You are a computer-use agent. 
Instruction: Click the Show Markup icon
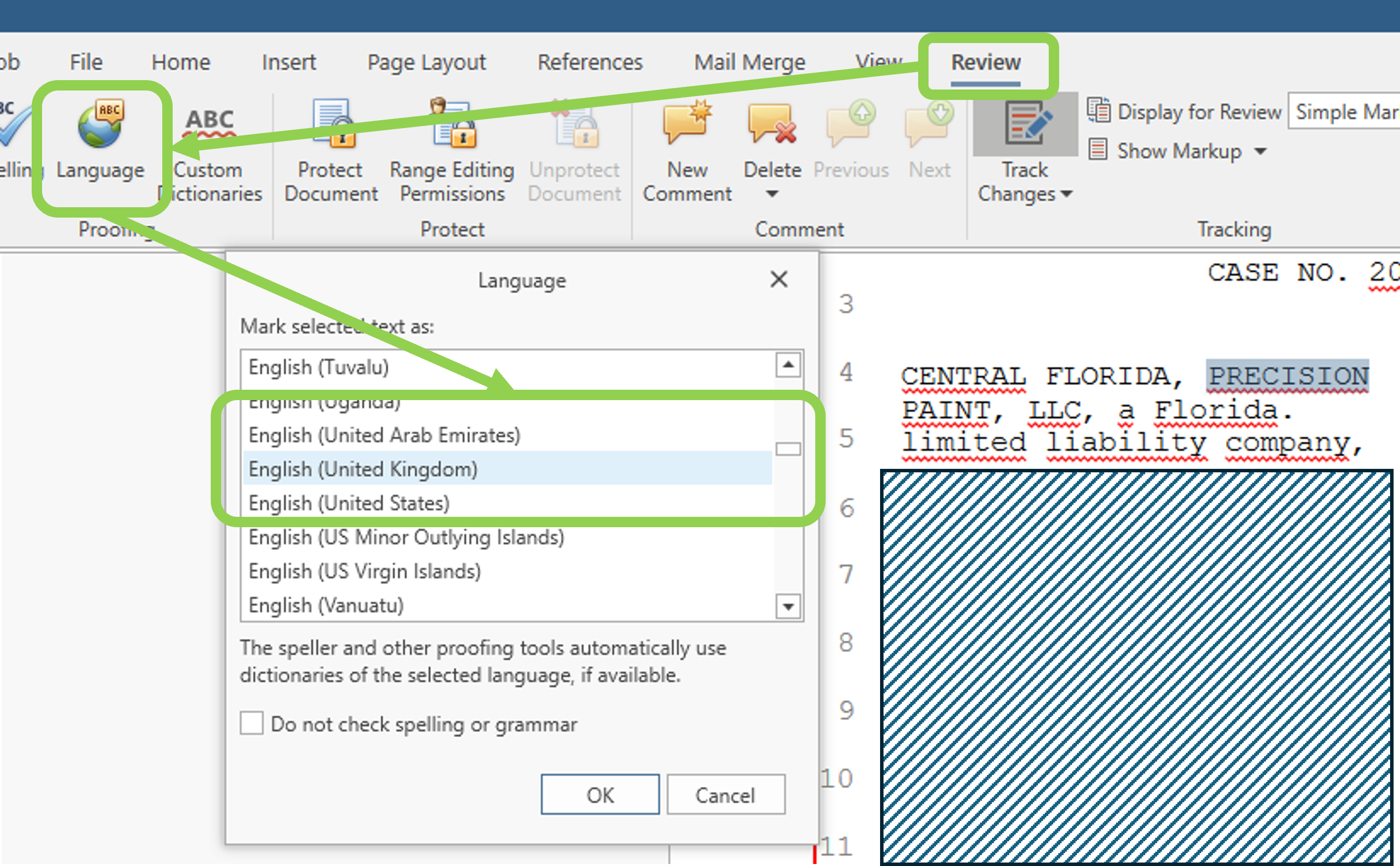coord(1098,150)
